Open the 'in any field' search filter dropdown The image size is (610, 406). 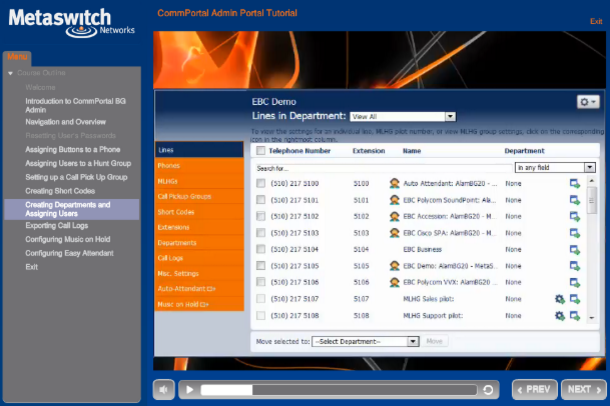[555, 168]
